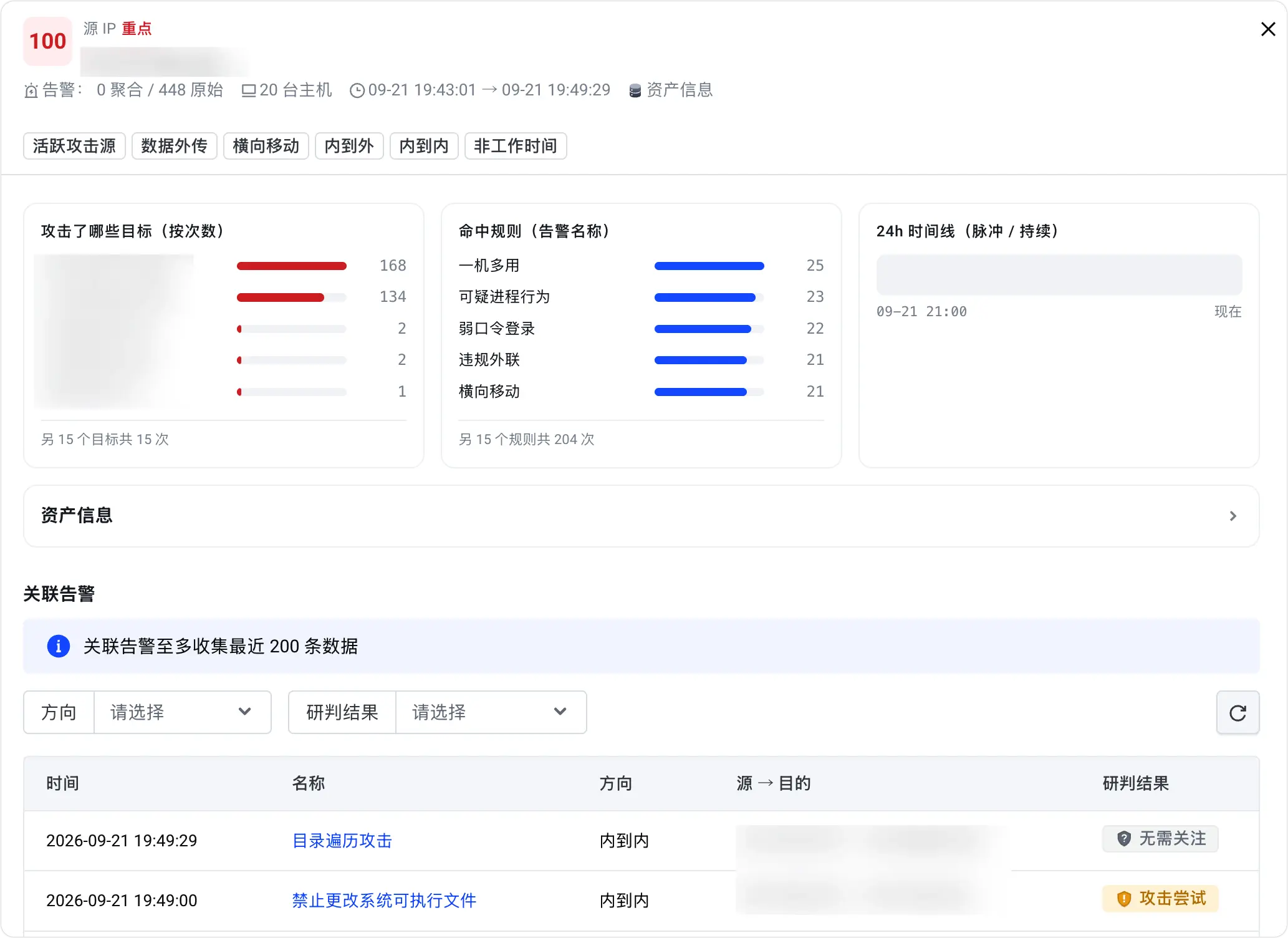This screenshot has width=1288, height=938.
Task: Click the asset database icon
Action: [635, 91]
